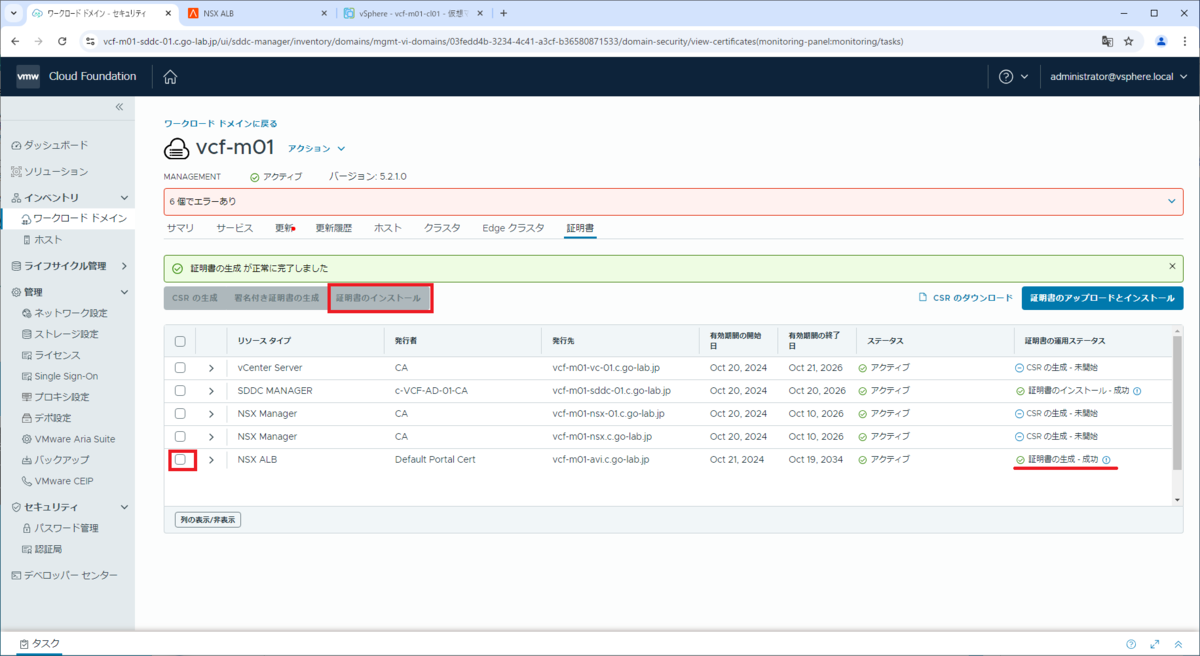Expand the NSX ALB row
Screen dimensions: 1200x656
(211, 460)
